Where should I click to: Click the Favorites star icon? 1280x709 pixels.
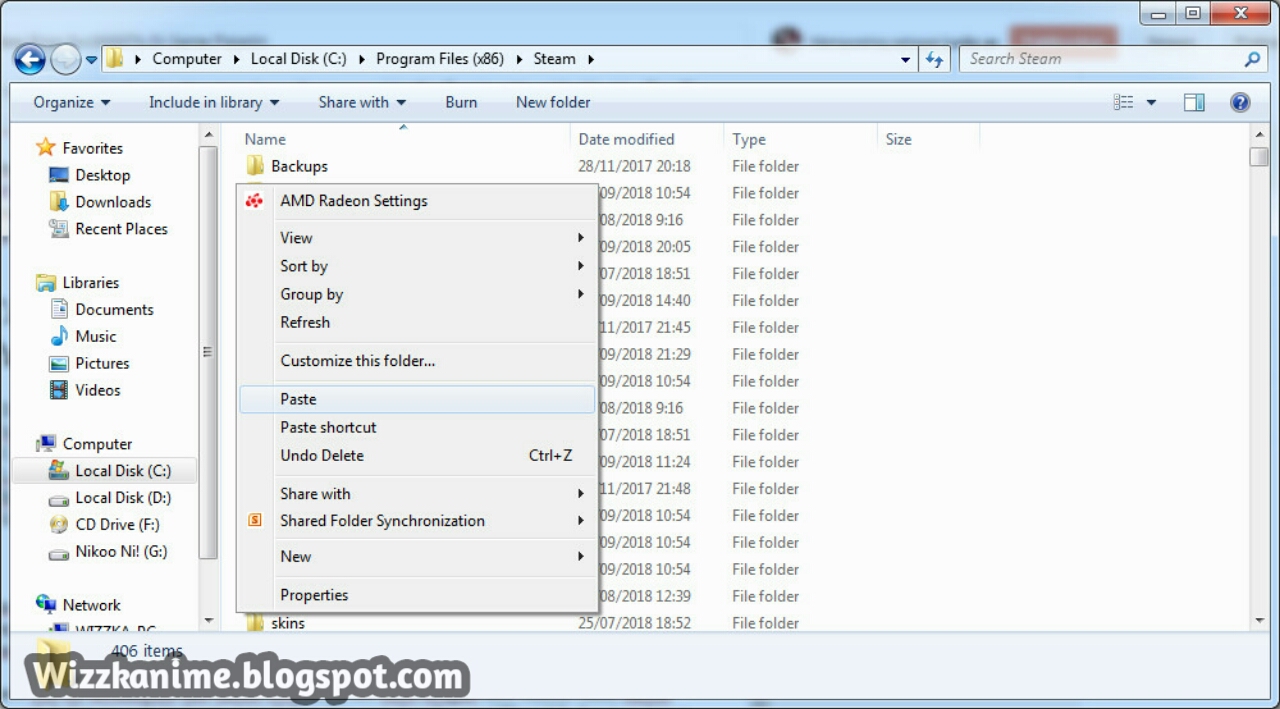tap(46, 147)
